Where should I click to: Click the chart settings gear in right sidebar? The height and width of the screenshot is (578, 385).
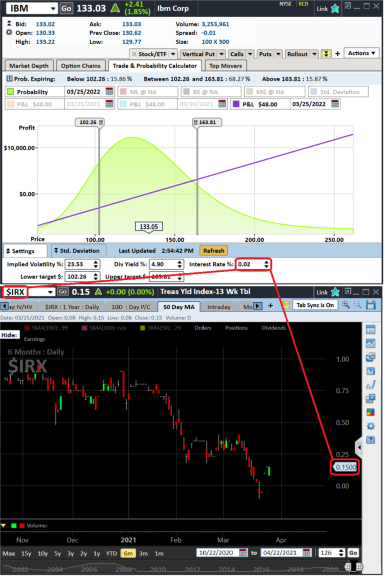[370, 426]
